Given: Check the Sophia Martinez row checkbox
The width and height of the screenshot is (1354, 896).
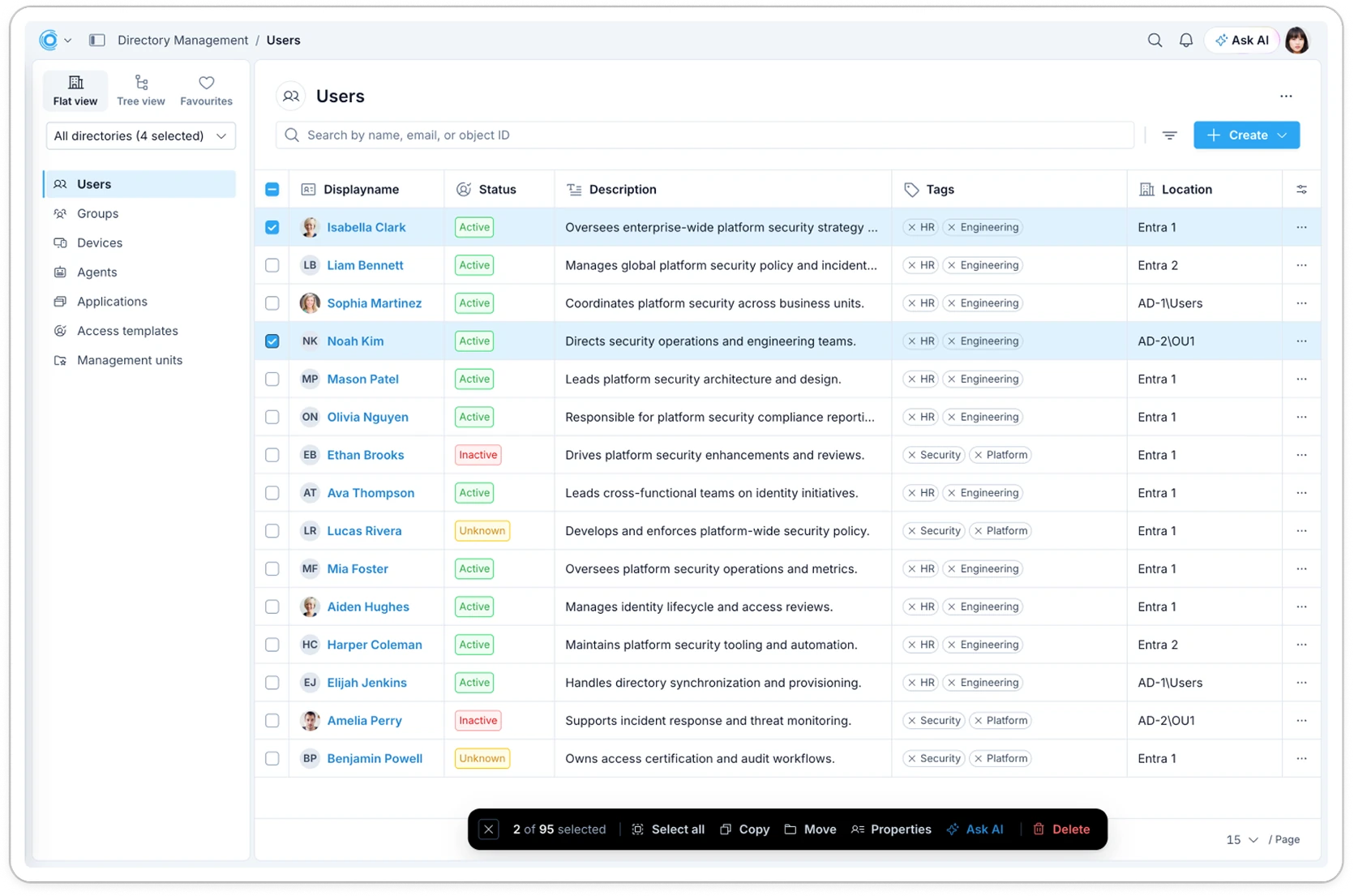Looking at the screenshot, I should (272, 303).
